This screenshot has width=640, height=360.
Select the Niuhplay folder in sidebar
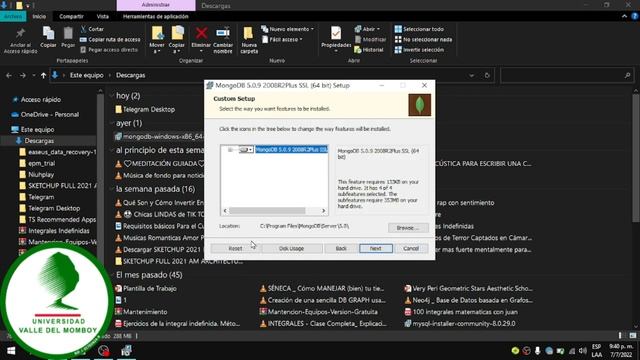click(x=41, y=174)
